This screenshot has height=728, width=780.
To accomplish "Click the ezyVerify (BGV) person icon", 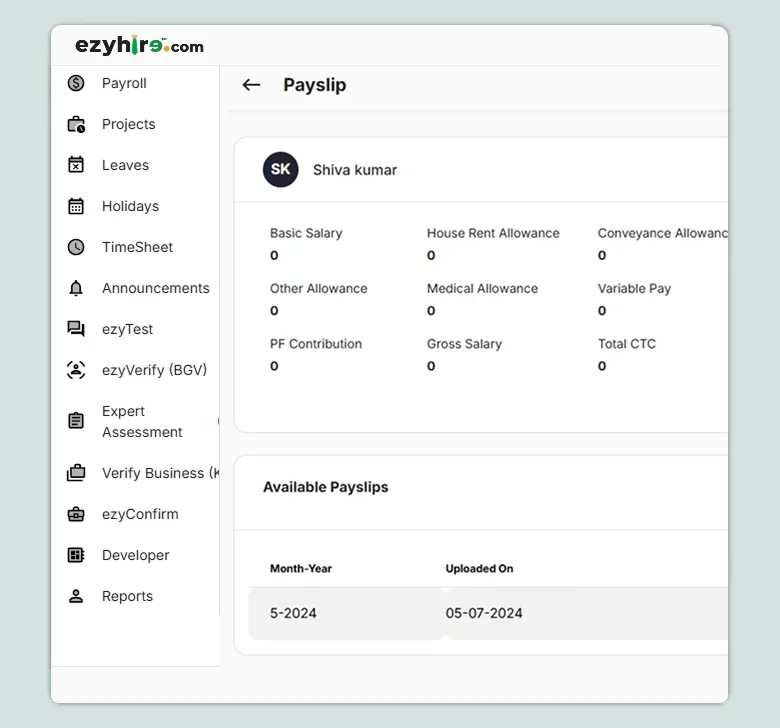I will [x=76, y=370].
